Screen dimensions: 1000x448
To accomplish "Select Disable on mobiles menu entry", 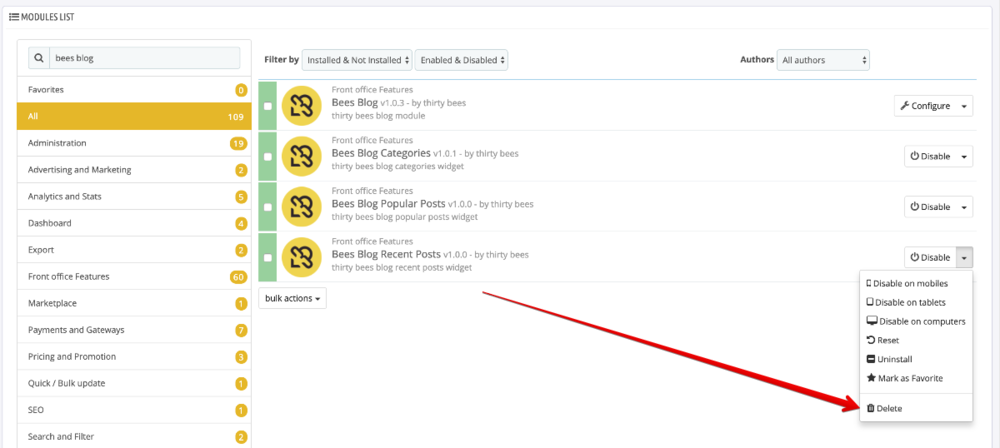I will pyautogui.click(x=910, y=283).
